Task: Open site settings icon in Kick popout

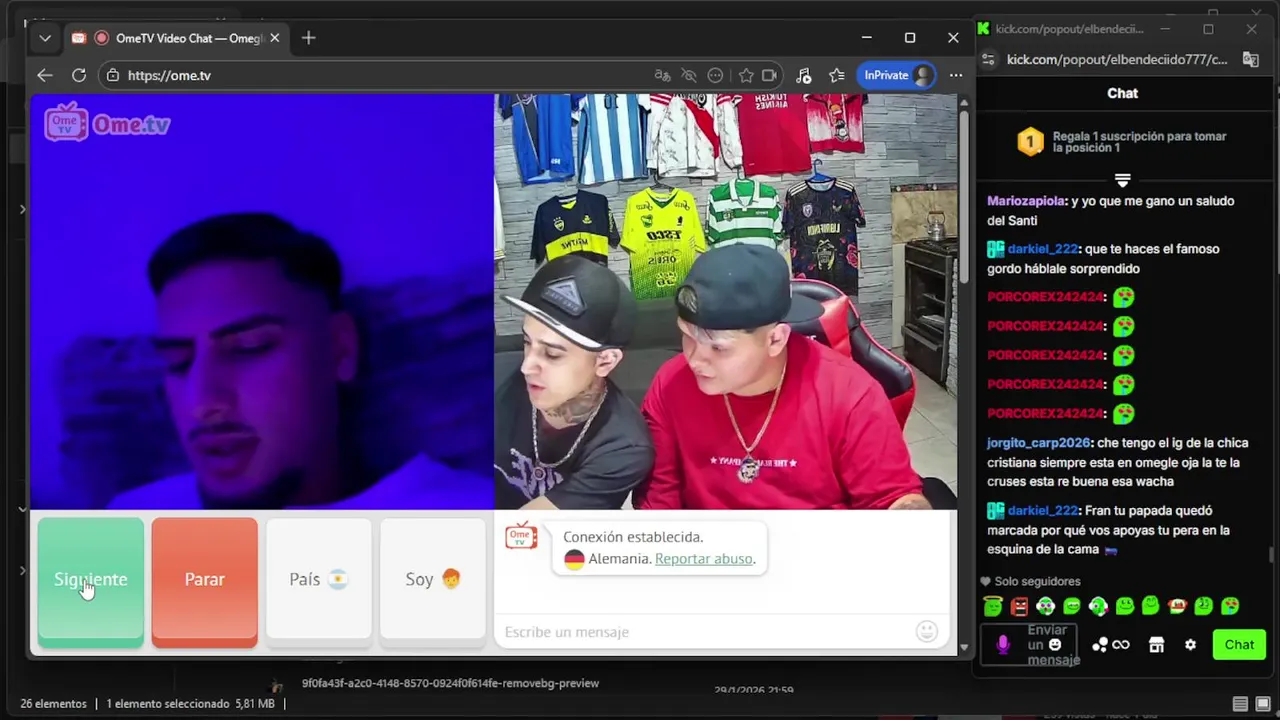Action: click(x=989, y=60)
